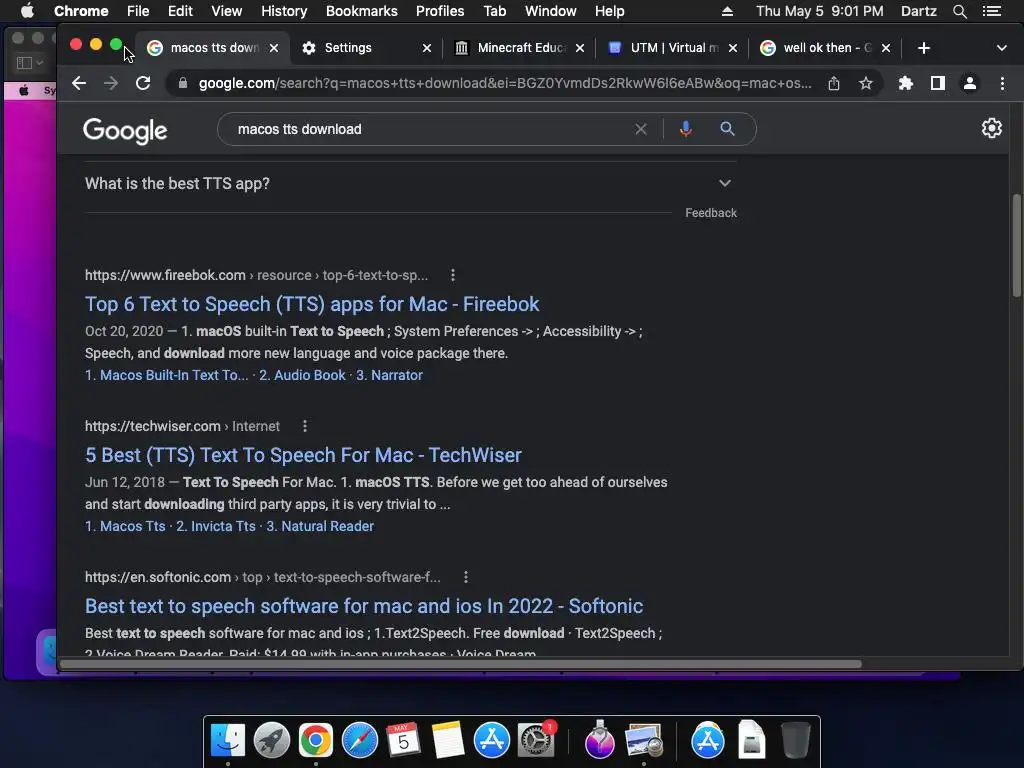Open the Bookmarks menu
Viewport: 1024px width, 768px height.
coord(362,11)
